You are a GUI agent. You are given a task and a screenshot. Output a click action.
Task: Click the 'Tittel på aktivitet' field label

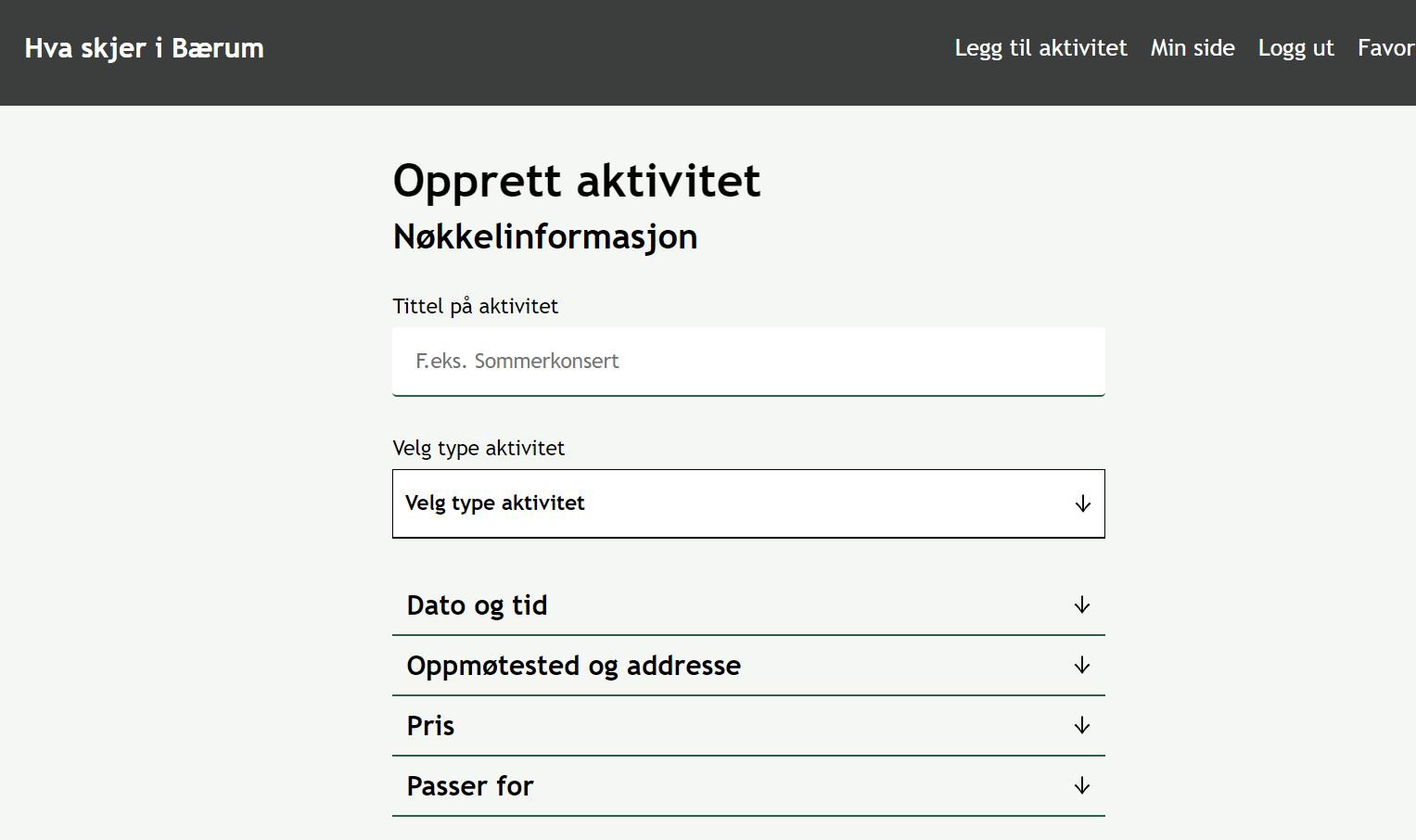475,306
